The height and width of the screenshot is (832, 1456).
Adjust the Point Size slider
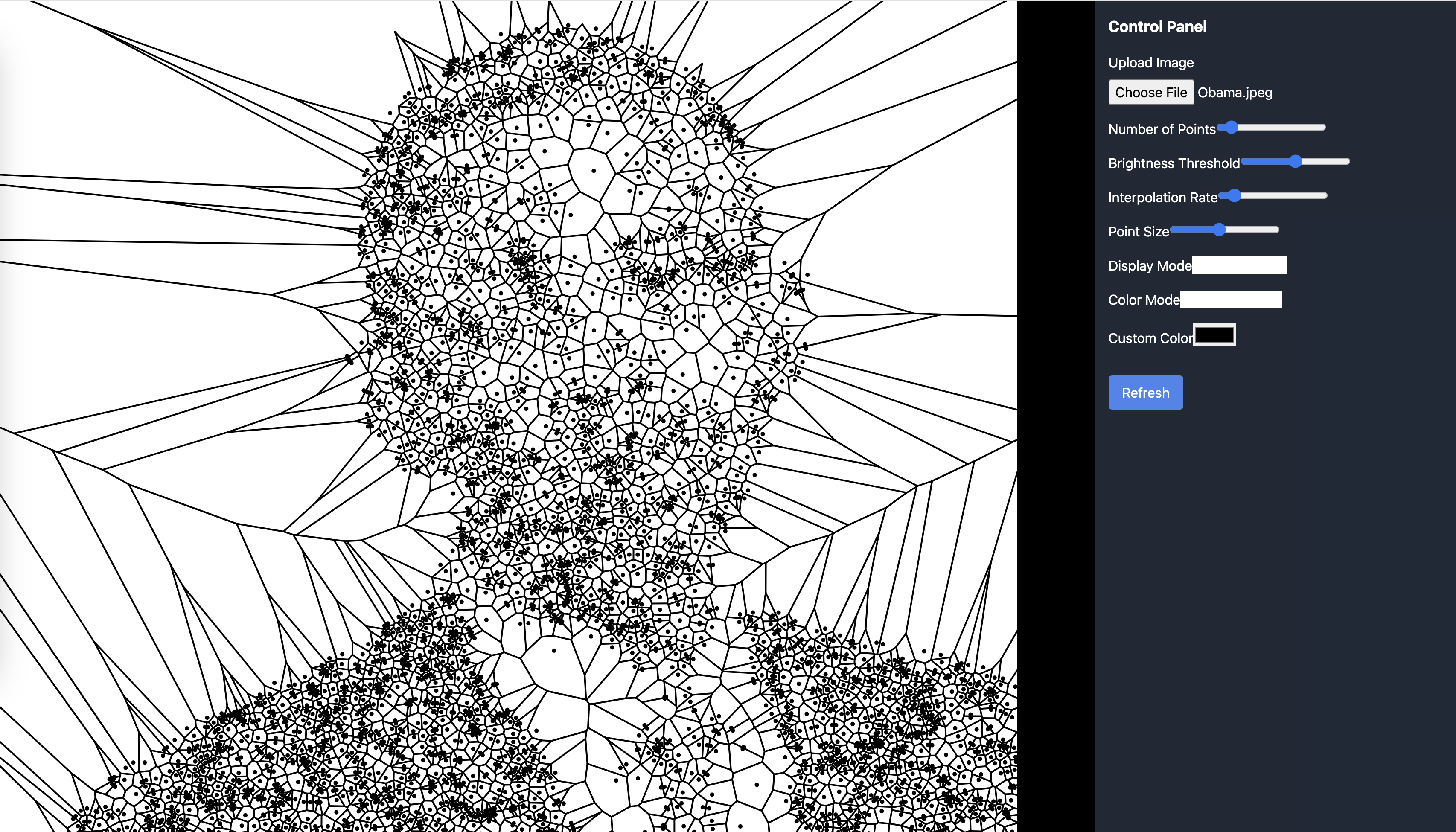tap(1225, 230)
